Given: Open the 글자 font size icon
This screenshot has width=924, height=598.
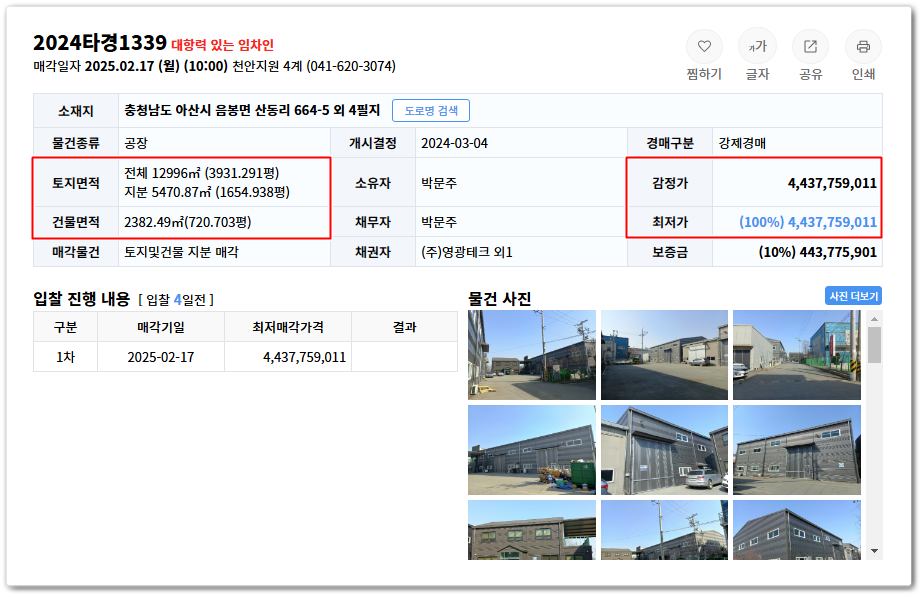Looking at the screenshot, I should (757, 46).
